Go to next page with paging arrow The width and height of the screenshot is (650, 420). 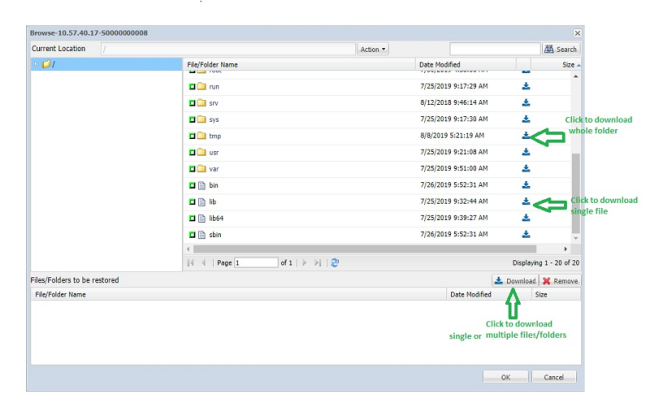305,262
